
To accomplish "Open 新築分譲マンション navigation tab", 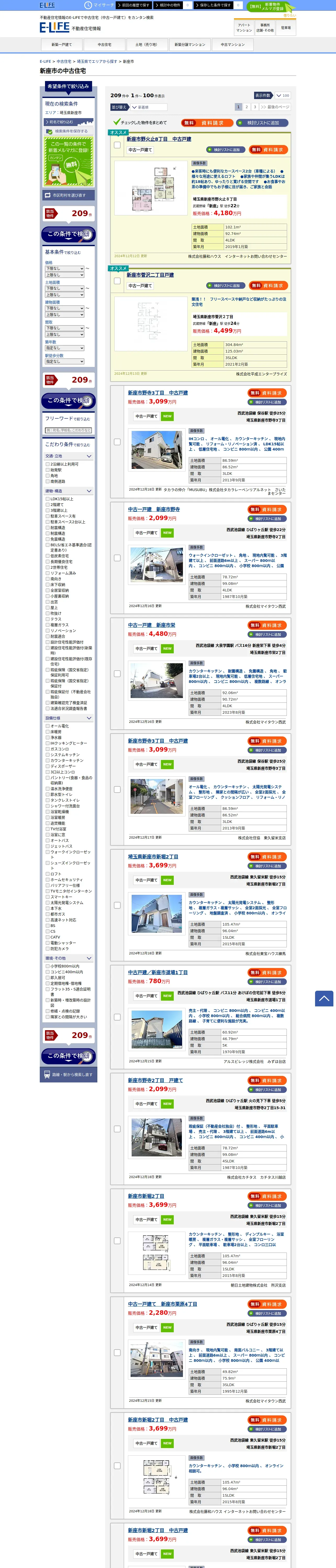I will click(190, 44).
